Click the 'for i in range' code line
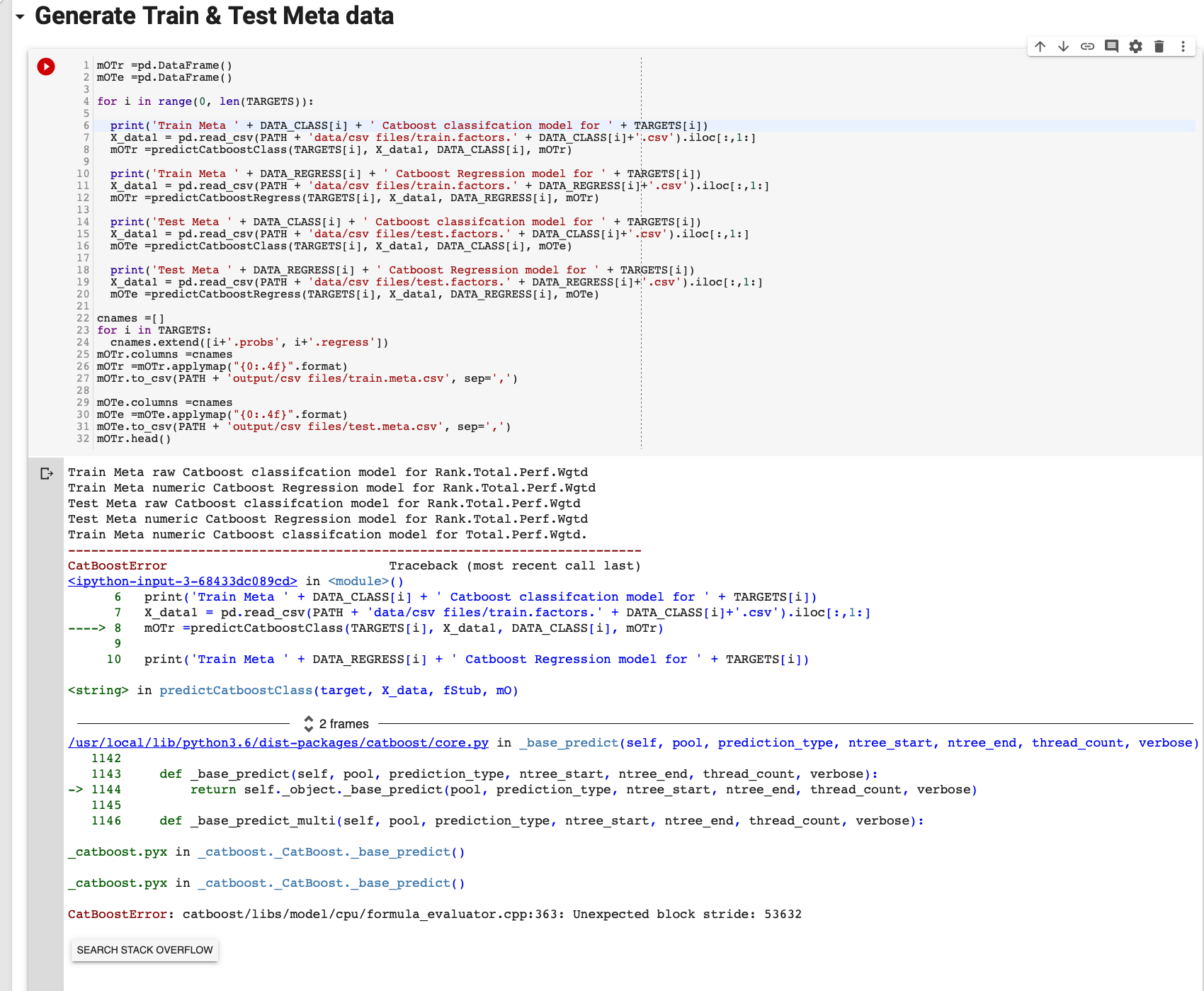Screen dimensions: 1204x991 205,102
